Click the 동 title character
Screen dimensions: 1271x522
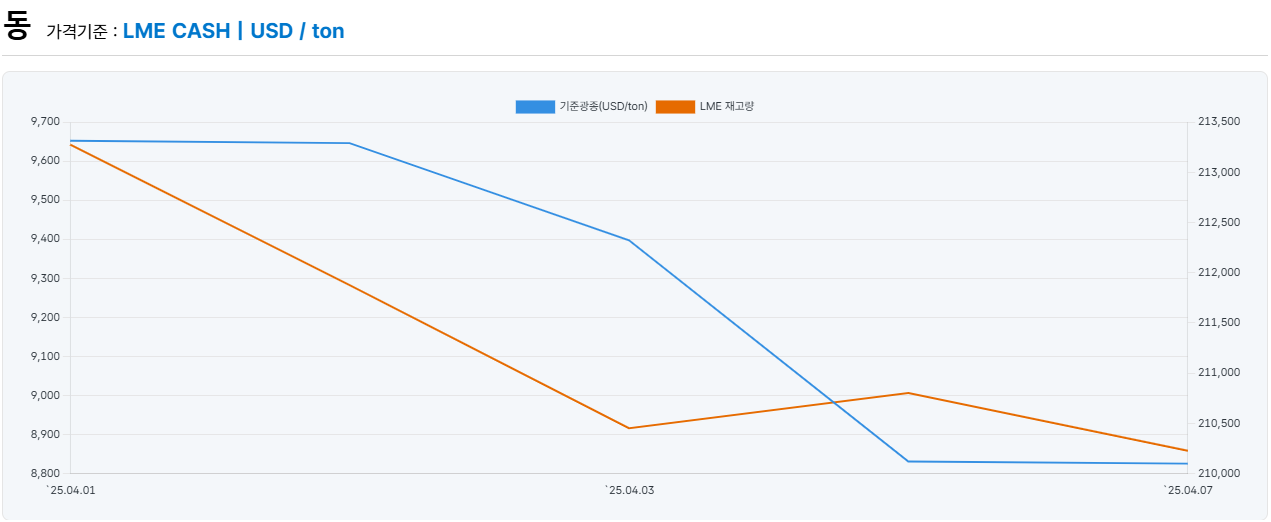(17, 26)
